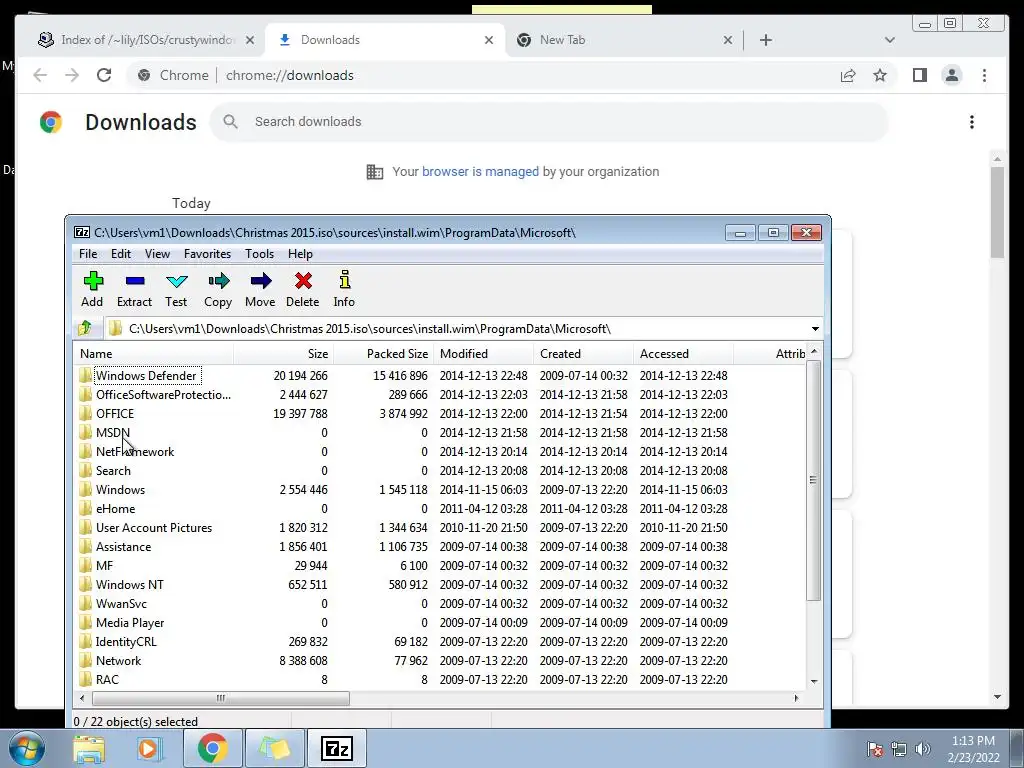This screenshot has width=1024, height=768.
Task: Sort by the Modified column header
Action: pyautogui.click(x=484, y=353)
